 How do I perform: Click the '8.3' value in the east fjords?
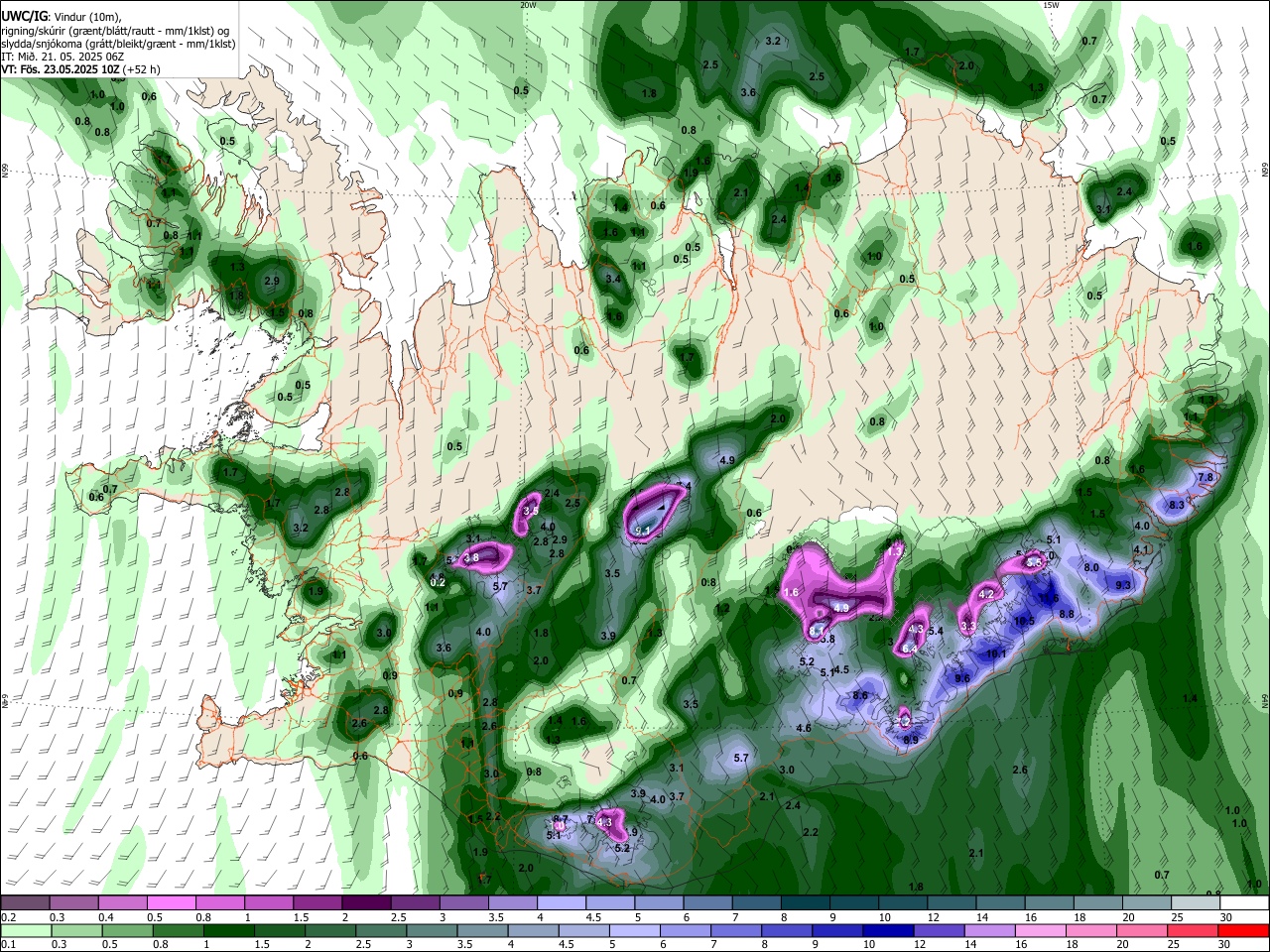tap(1177, 505)
